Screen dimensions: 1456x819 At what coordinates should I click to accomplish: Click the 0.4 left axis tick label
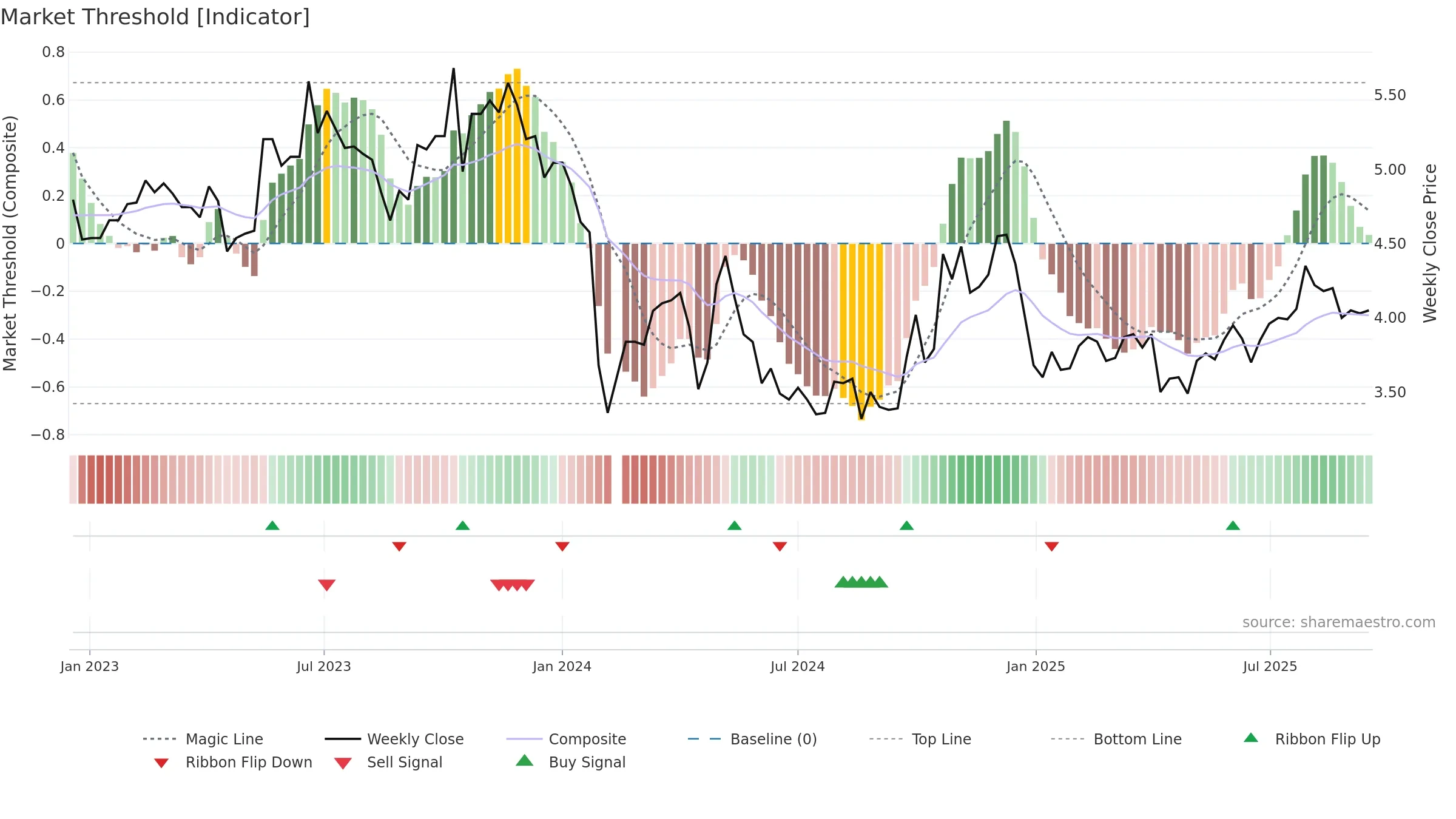53,148
